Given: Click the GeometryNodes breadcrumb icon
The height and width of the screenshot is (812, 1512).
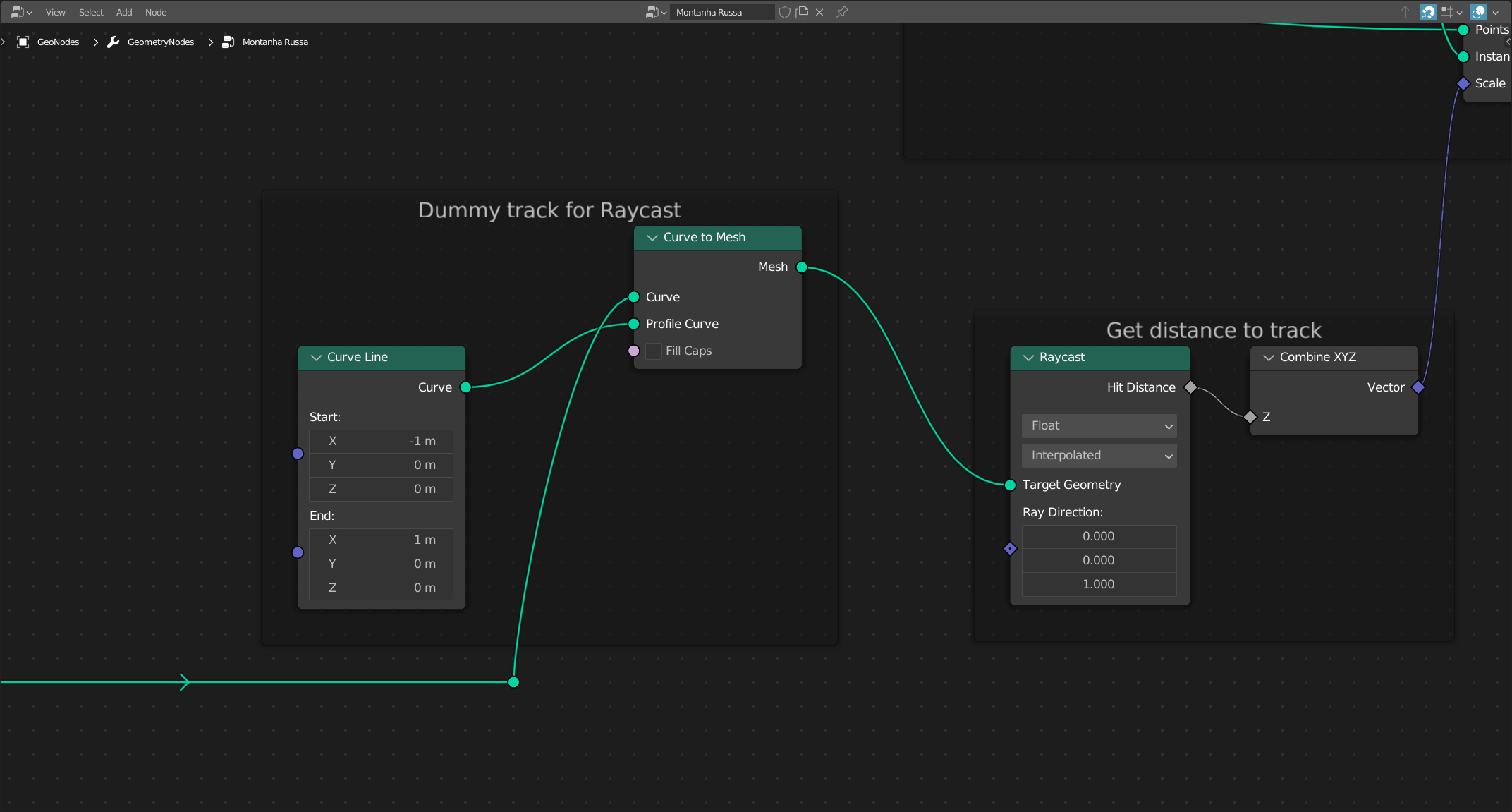Looking at the screenshot, I should (x=113, y=42).
